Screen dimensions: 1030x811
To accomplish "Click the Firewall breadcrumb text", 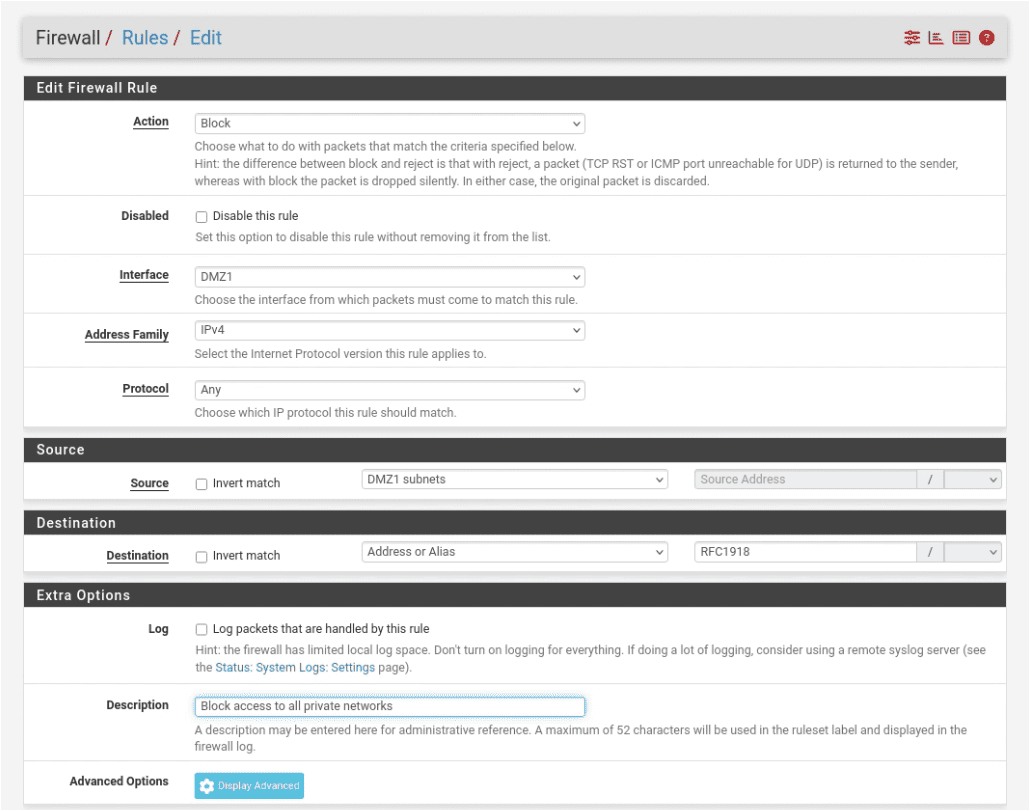I will [x=68, y=37].
